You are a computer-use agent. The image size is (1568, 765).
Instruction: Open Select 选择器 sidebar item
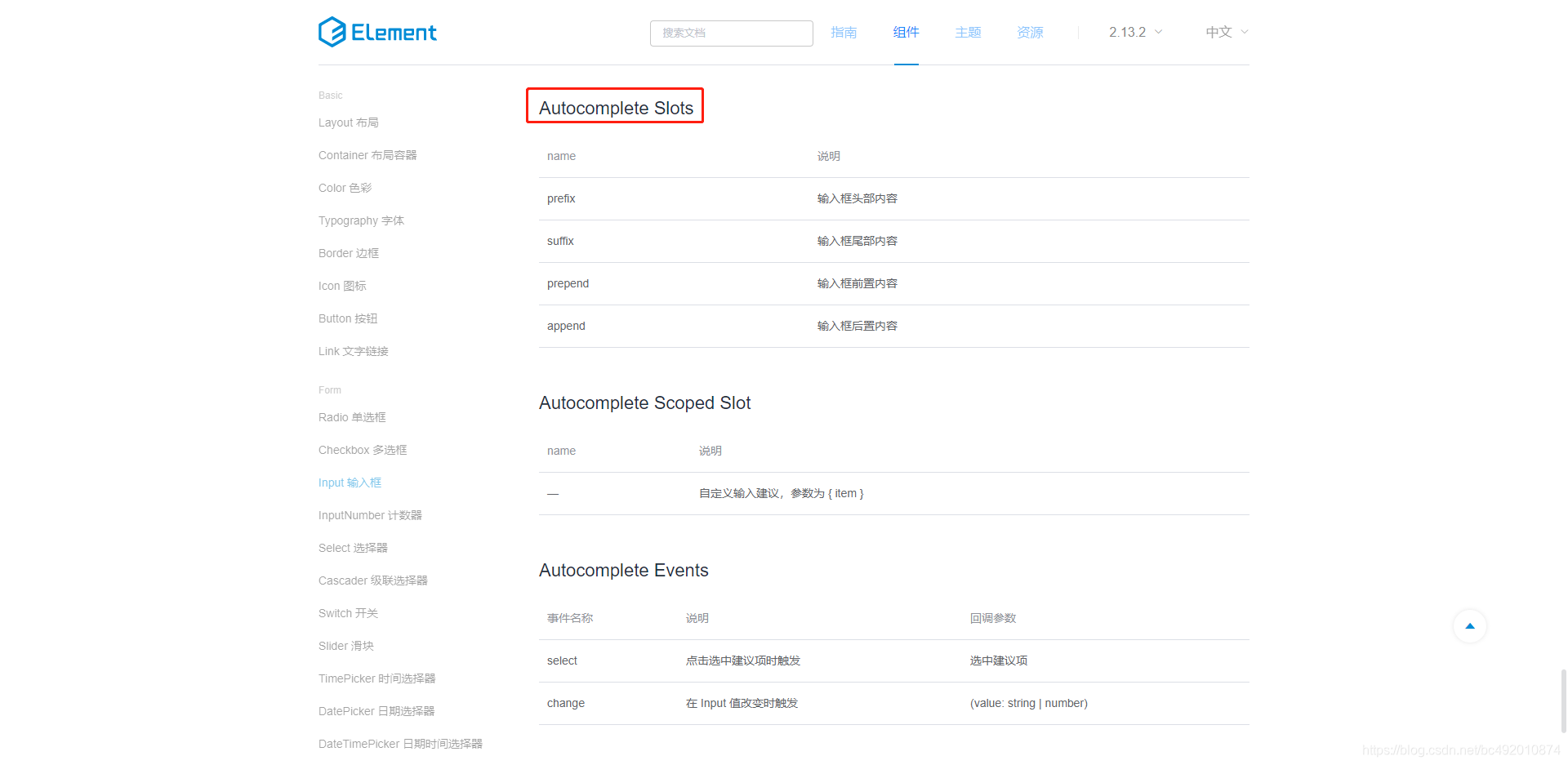pyautogui.click(x=353, y=548)
